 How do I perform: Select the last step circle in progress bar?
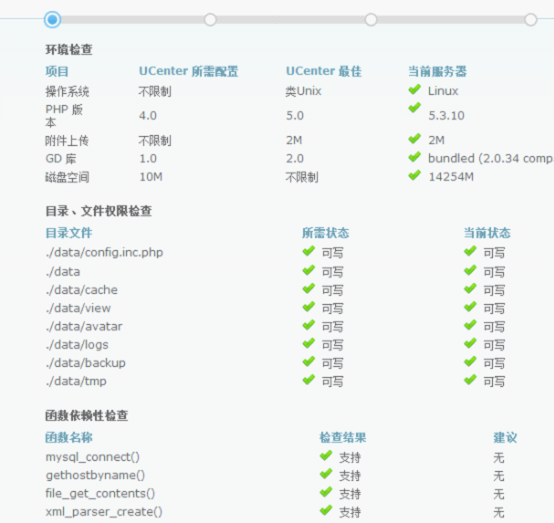click(x=531, y=19)
